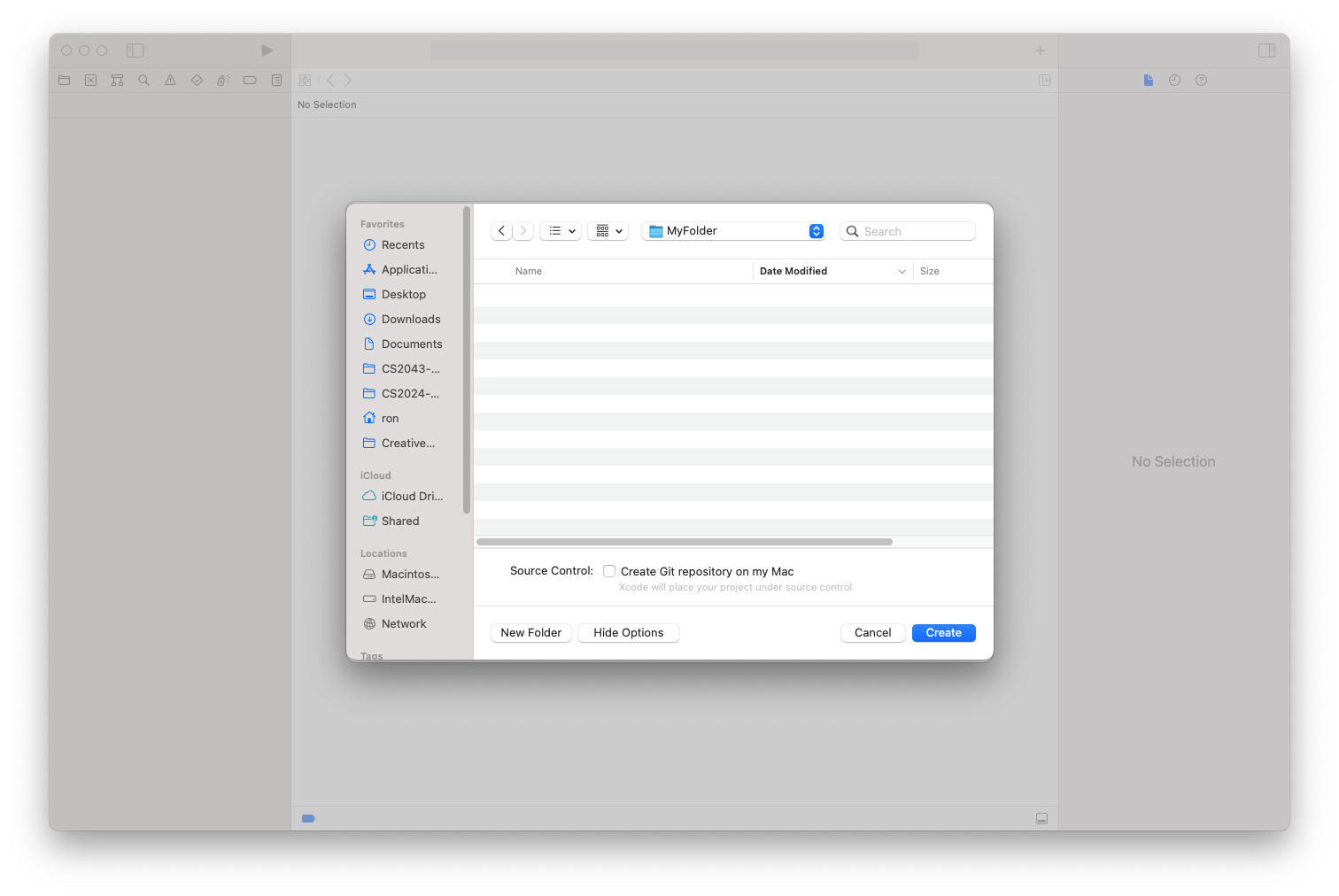The width and height of the screenshot is (1339, 896).
Task: Select Downloads in the sidebar
Action: click(410, 320)
